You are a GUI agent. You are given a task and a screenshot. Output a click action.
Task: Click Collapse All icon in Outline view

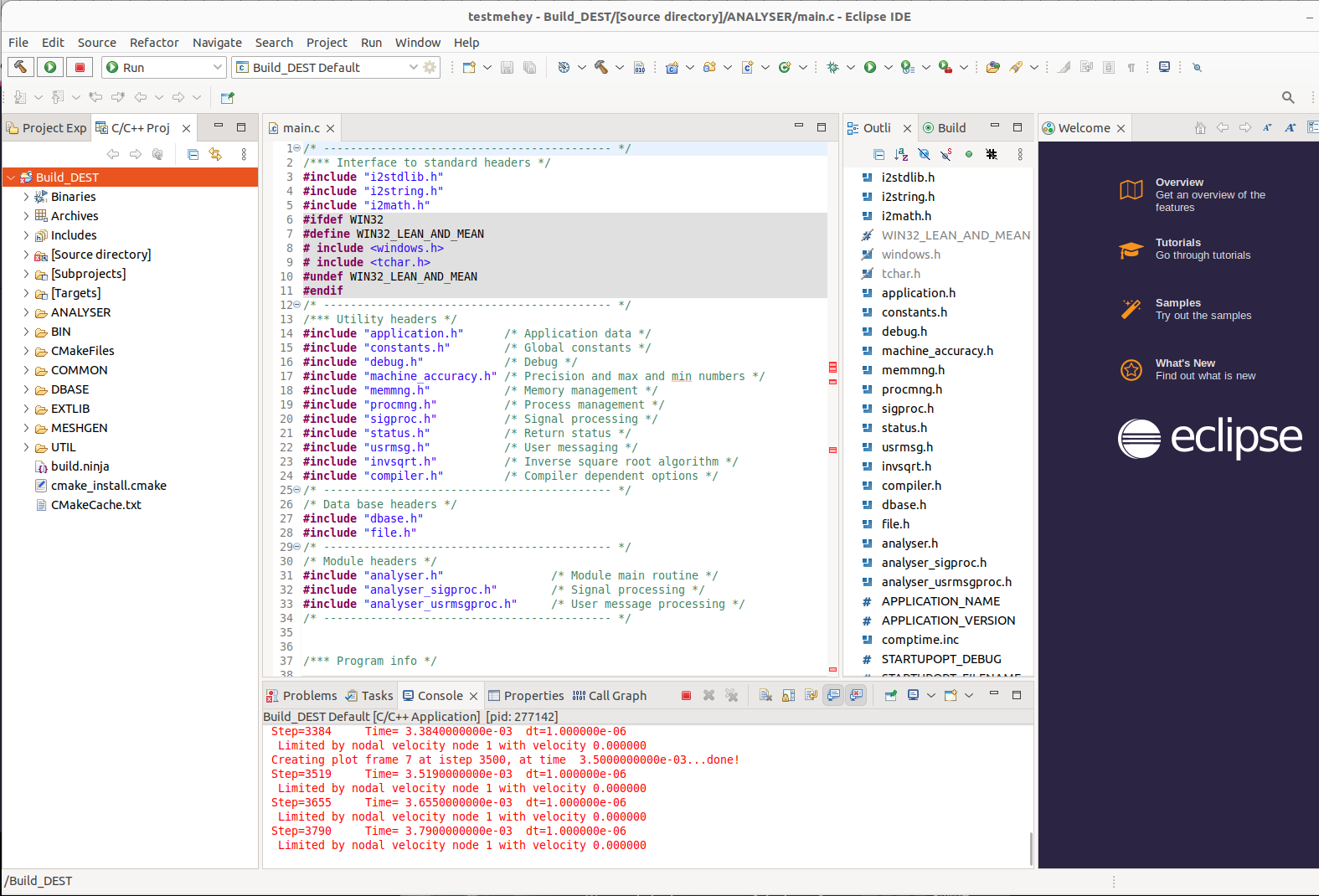click(878, 154)
